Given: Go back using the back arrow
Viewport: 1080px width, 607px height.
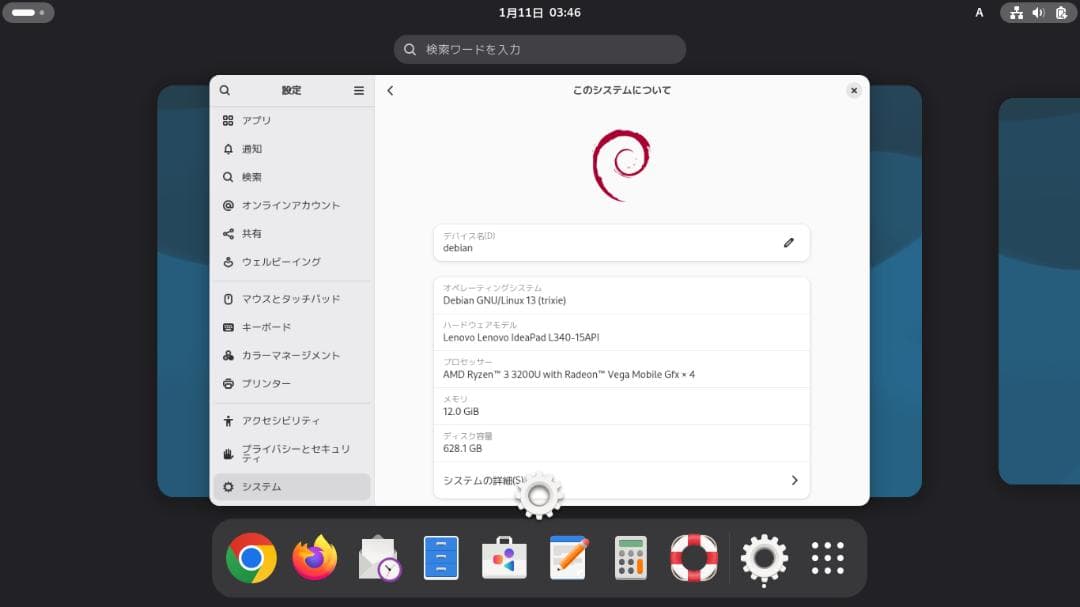Looking at the screenshot, I should click(390, 90).
